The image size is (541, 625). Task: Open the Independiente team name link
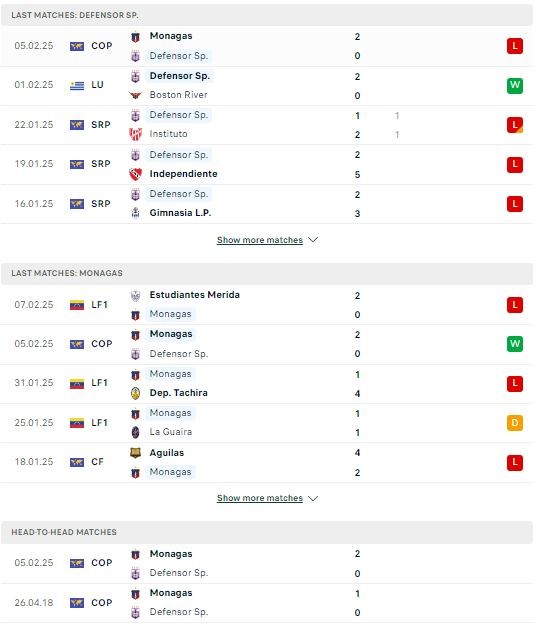pyautogui.click(x=183, y=174)
